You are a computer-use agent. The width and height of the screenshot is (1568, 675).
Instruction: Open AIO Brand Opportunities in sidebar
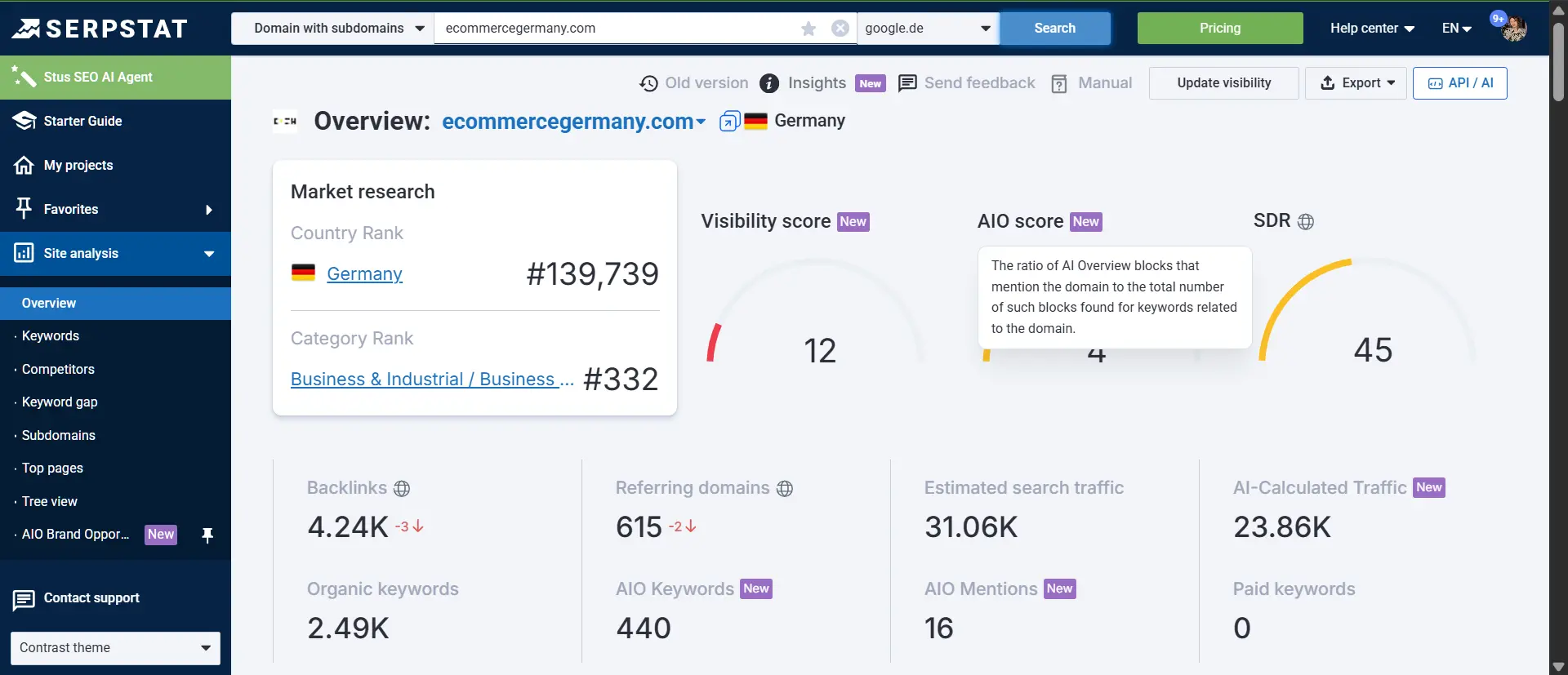pyautogui.click(x=76, y=535)
